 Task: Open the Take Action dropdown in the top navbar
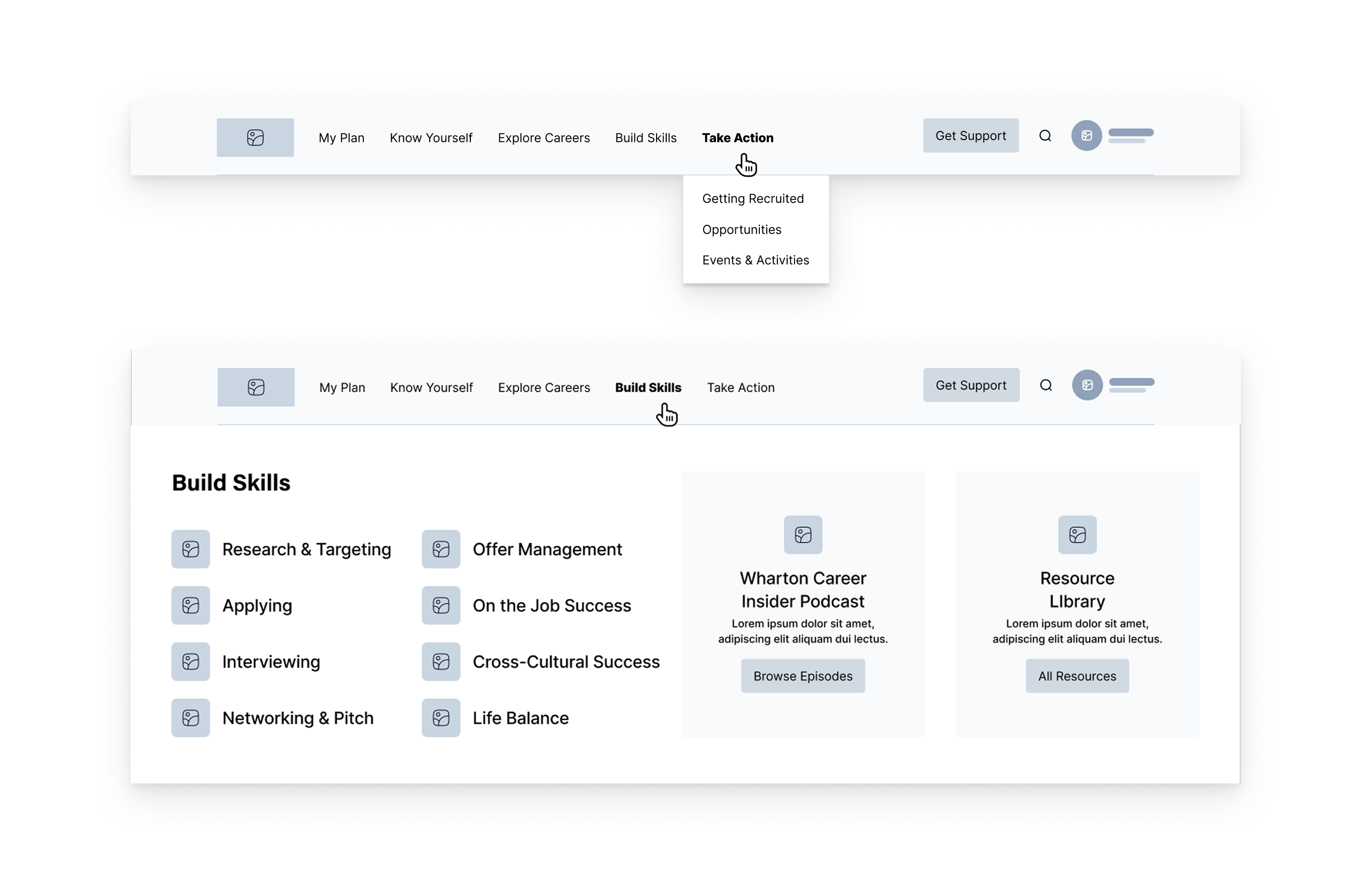click(x=737, y=138)
